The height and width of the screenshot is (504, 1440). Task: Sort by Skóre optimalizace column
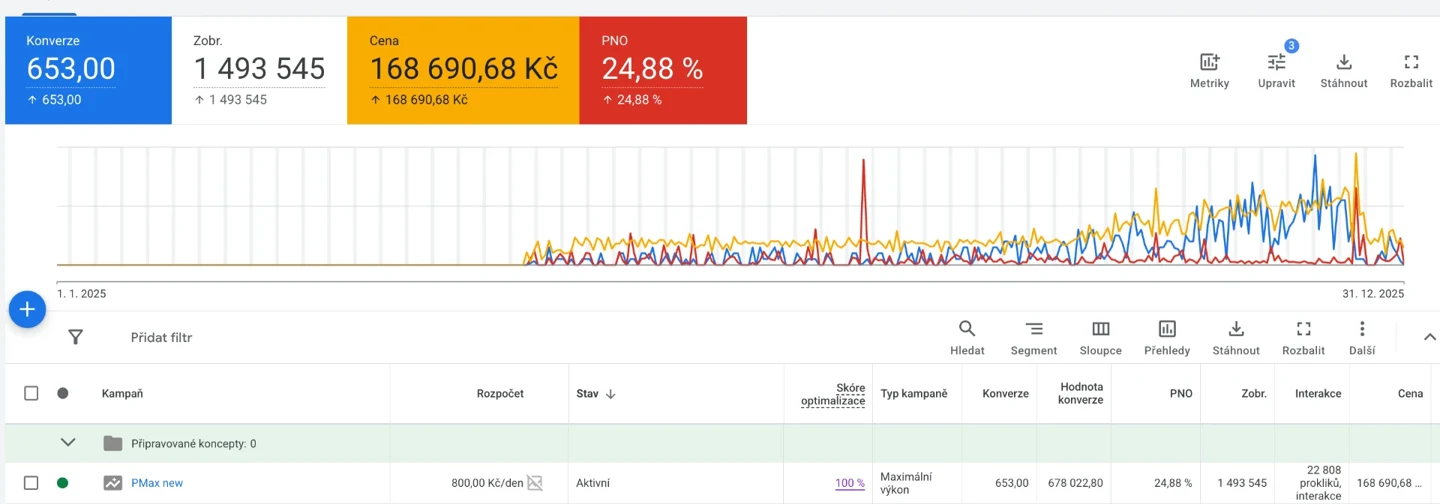pos(833,394)
